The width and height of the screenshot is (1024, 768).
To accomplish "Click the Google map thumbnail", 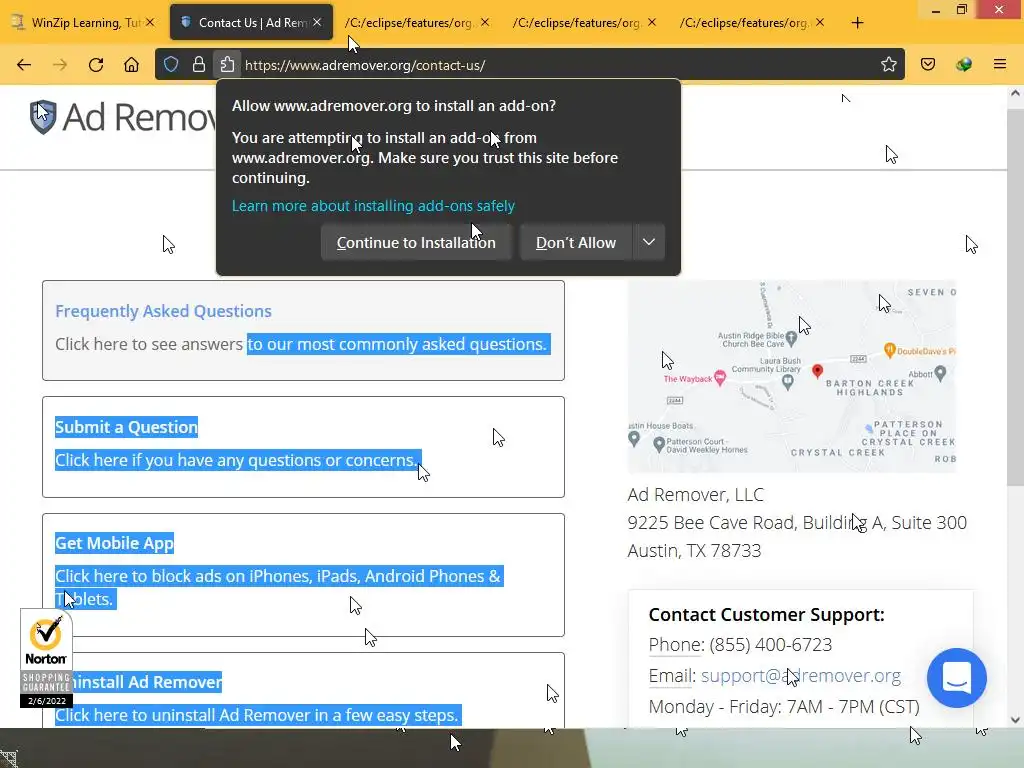I will point(792,377).
